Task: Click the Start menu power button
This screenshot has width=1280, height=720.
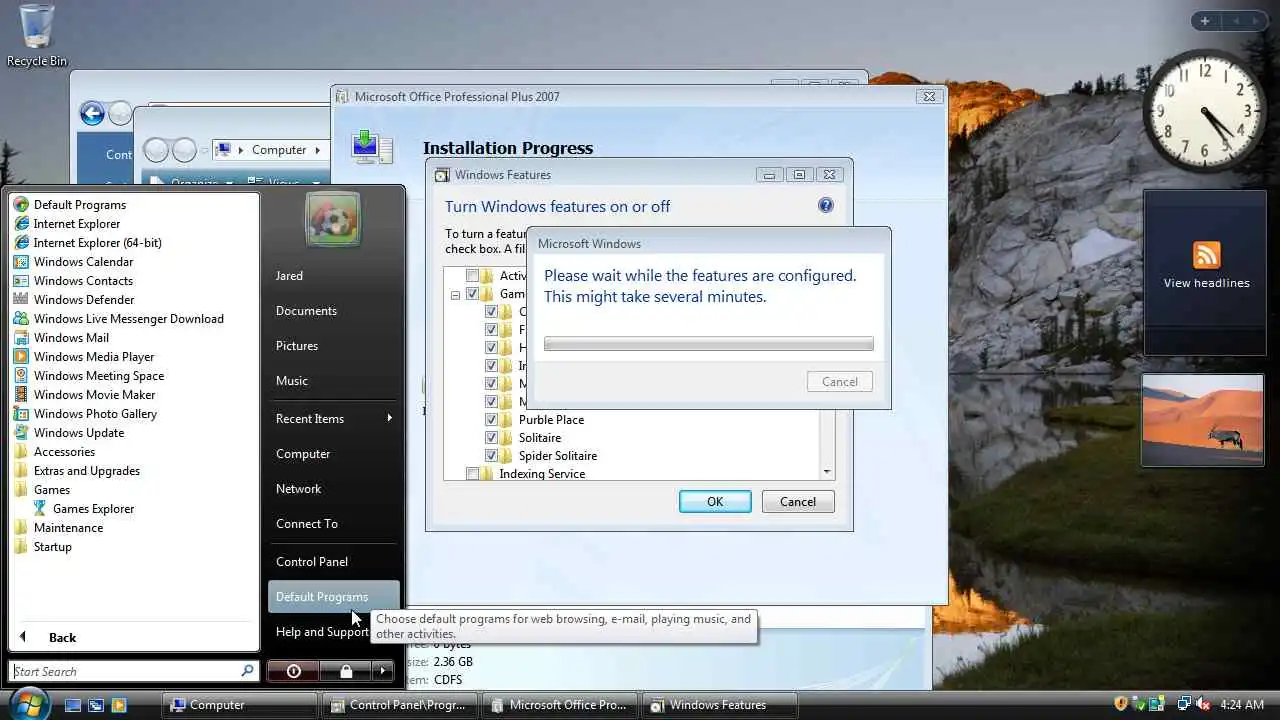Action: click(x=293, y=671)
